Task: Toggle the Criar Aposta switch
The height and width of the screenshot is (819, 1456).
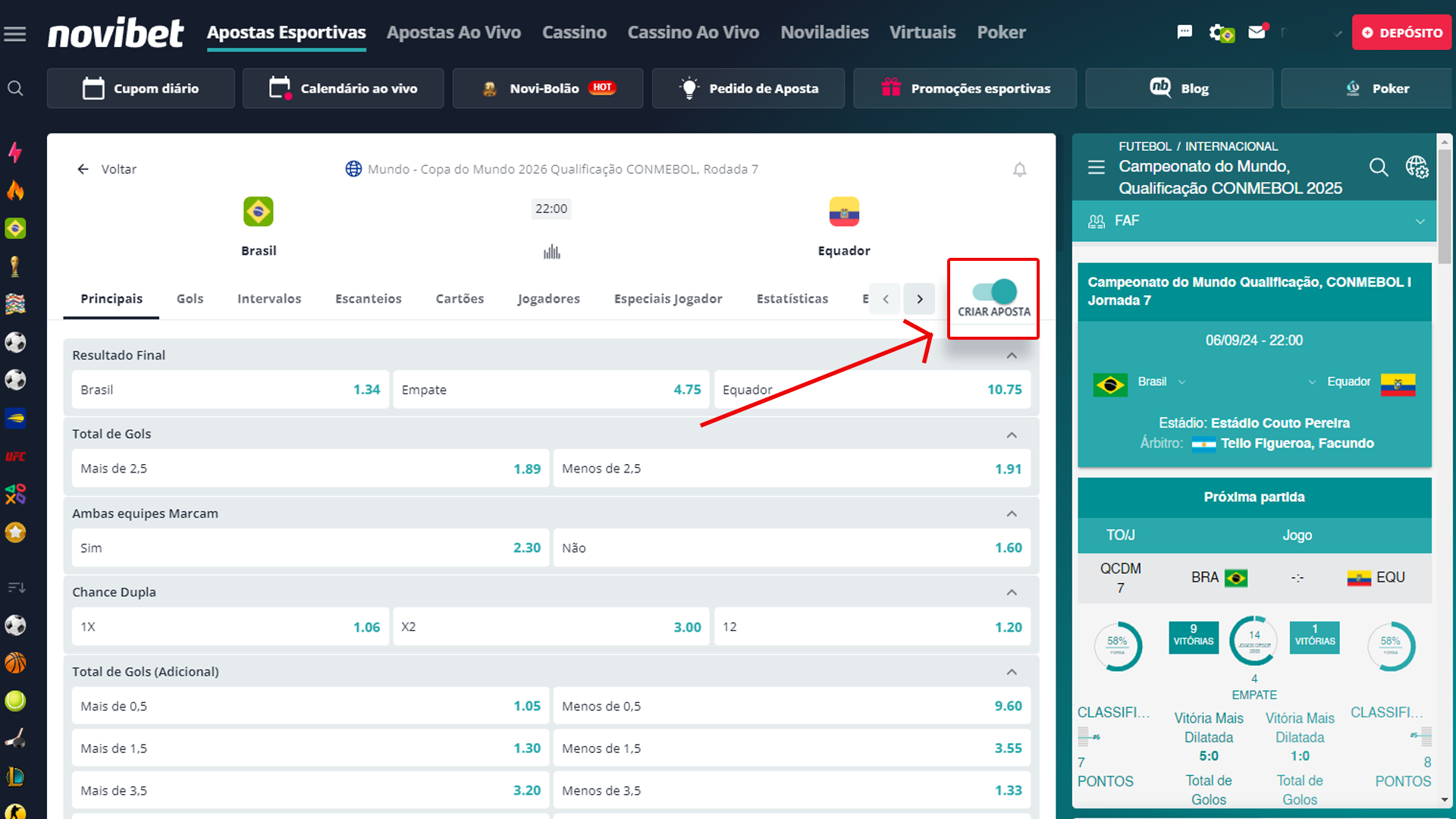Action: click(994, 291)
